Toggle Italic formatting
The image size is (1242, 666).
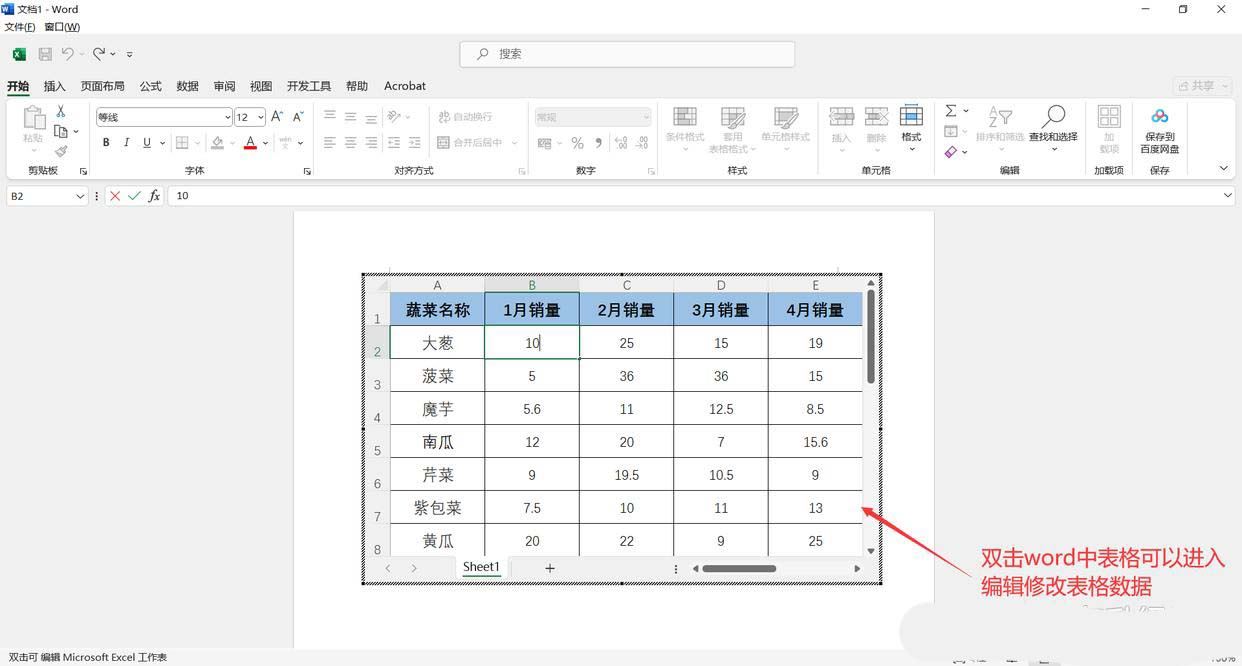click(x=126, y=143)
